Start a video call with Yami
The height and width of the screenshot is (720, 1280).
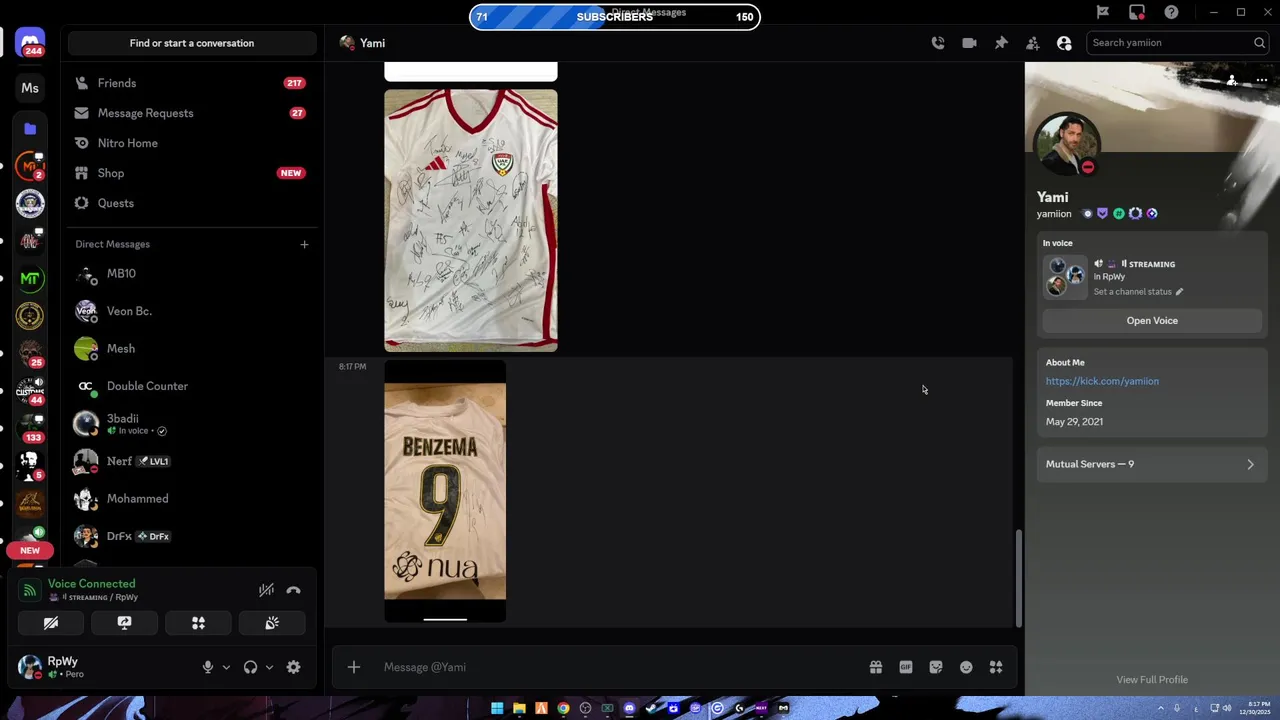(969, 43)
